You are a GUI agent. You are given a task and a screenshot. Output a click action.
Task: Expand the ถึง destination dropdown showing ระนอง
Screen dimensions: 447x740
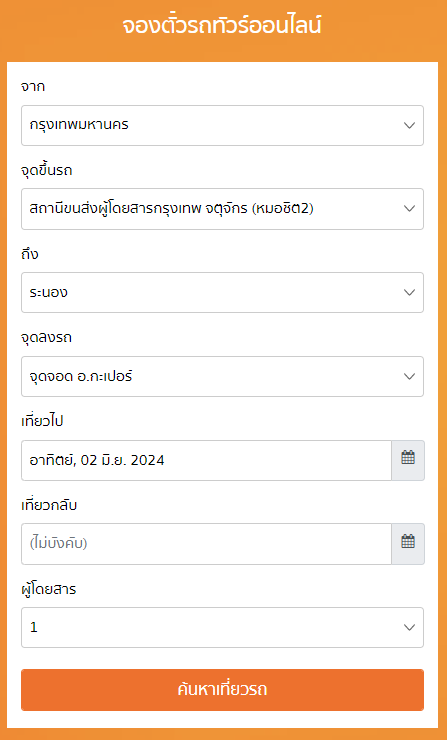tap(222, 293)
